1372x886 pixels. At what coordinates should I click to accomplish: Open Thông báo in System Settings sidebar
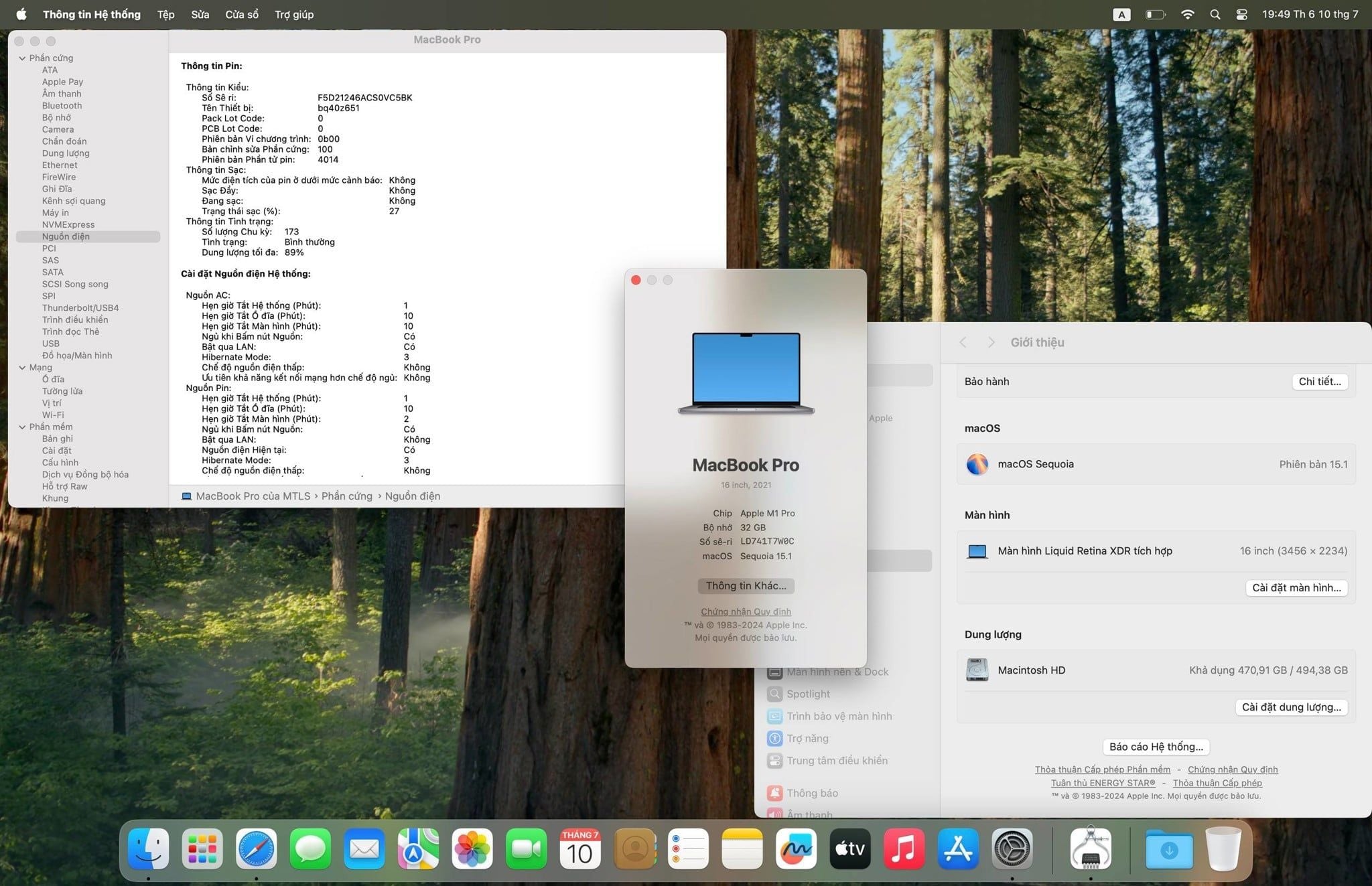click(803, 793)
